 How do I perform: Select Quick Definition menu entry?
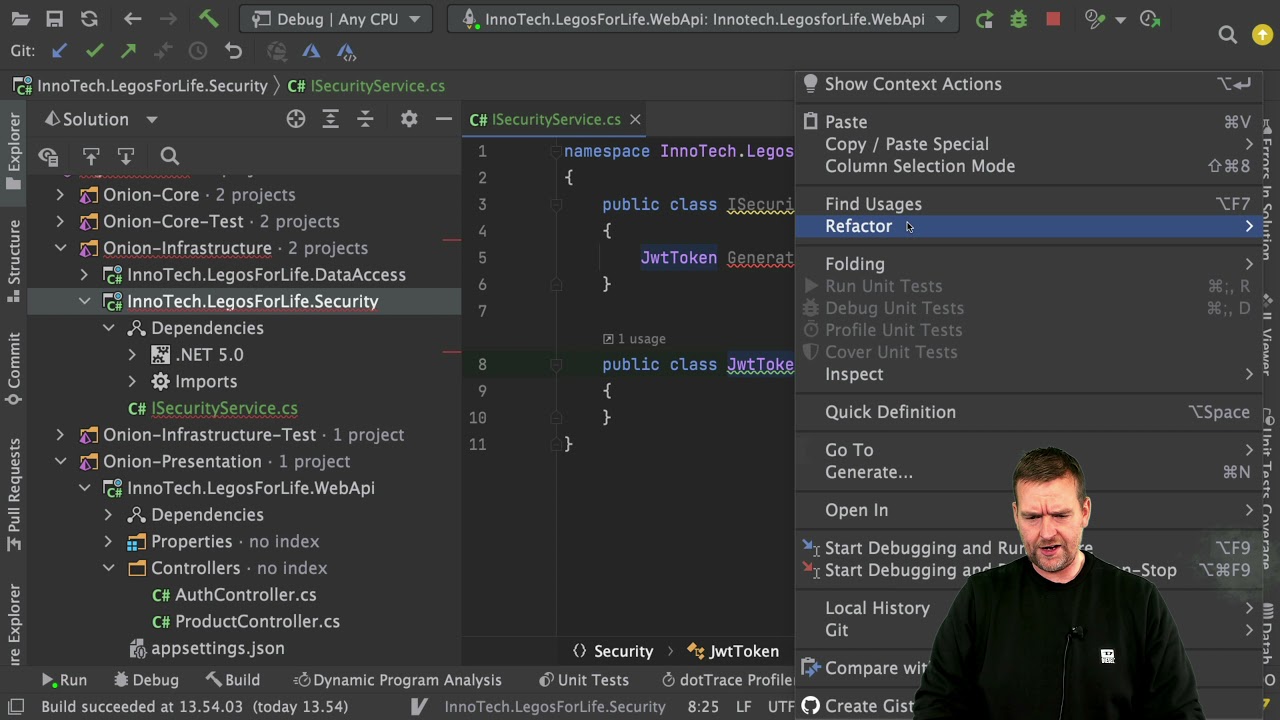1029,412
